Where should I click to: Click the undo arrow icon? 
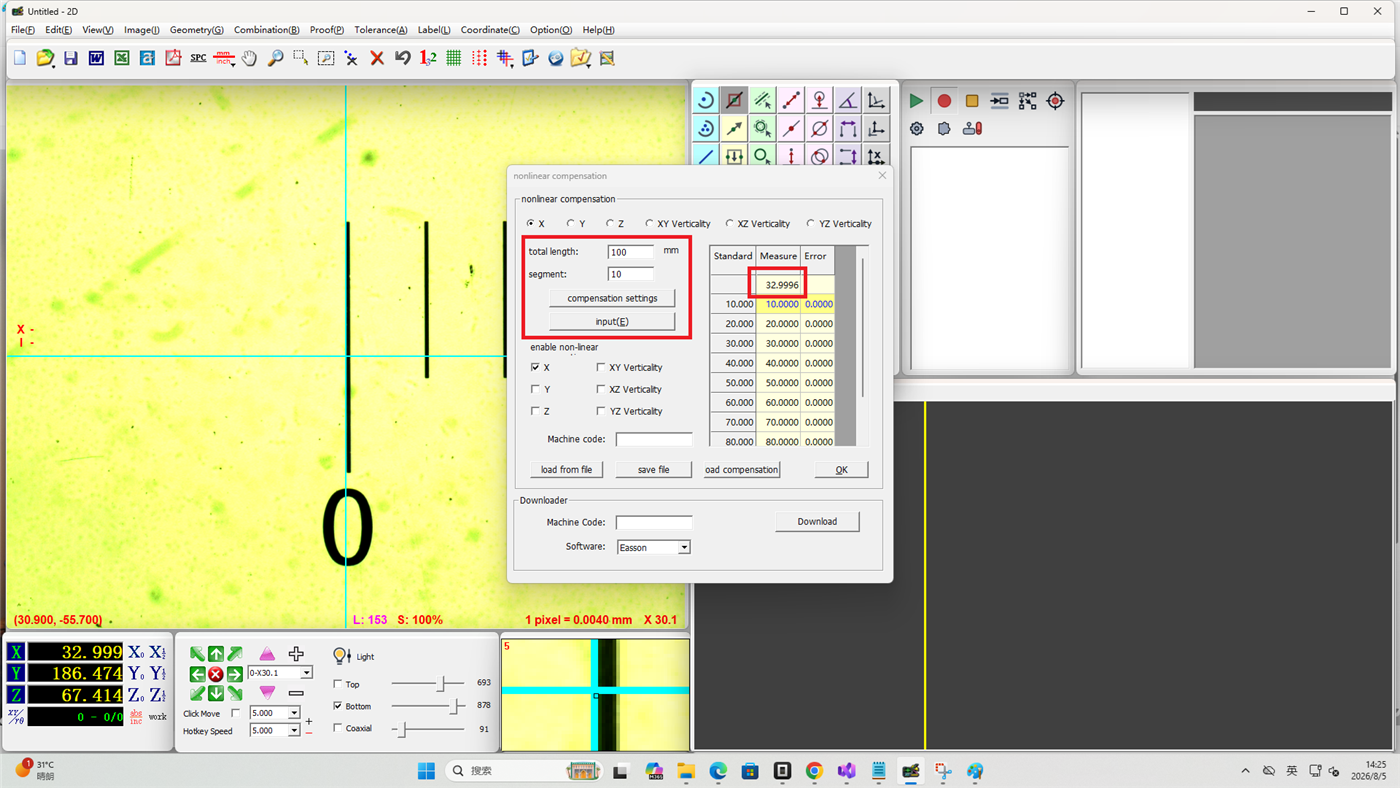(402, 58)
